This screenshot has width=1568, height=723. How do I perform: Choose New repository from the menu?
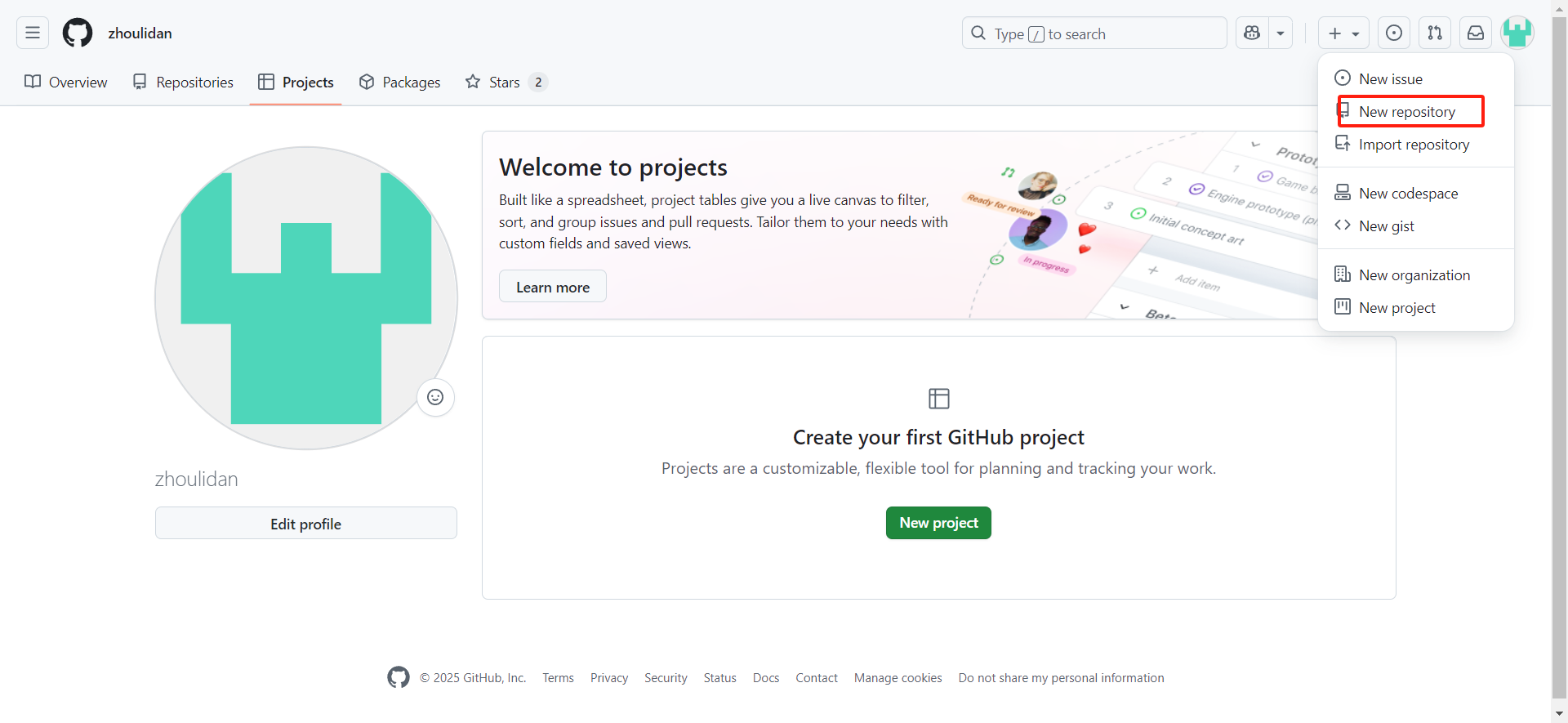[1416, 111]
